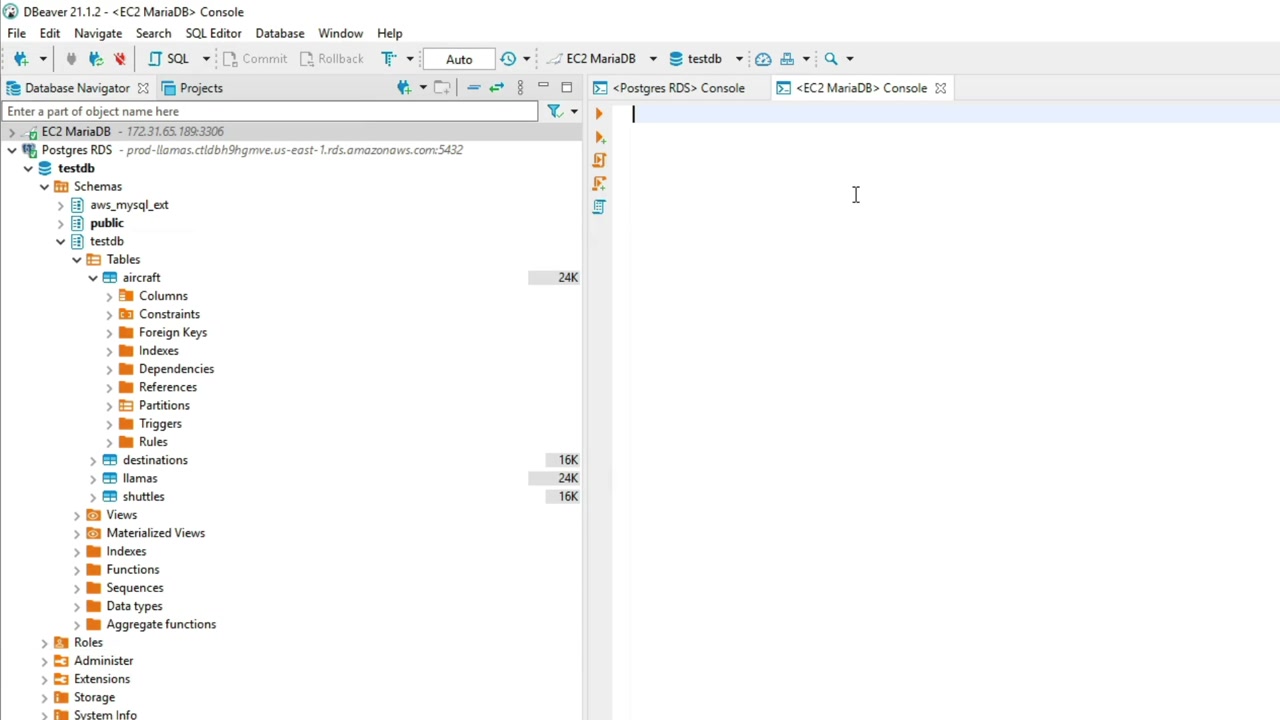Select the Indexes folder under aircraft
1280x720 pixels.
tap(159, 351)
